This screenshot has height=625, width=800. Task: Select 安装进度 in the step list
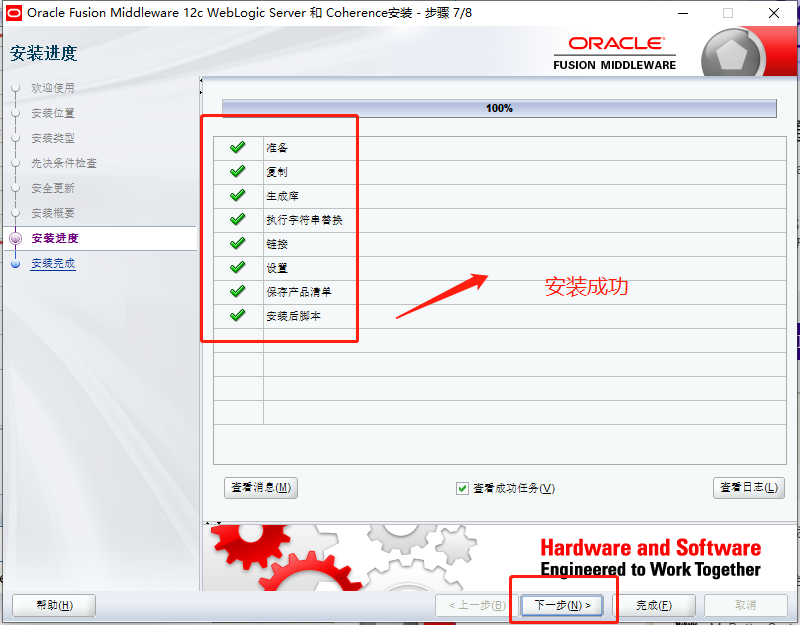55,238
